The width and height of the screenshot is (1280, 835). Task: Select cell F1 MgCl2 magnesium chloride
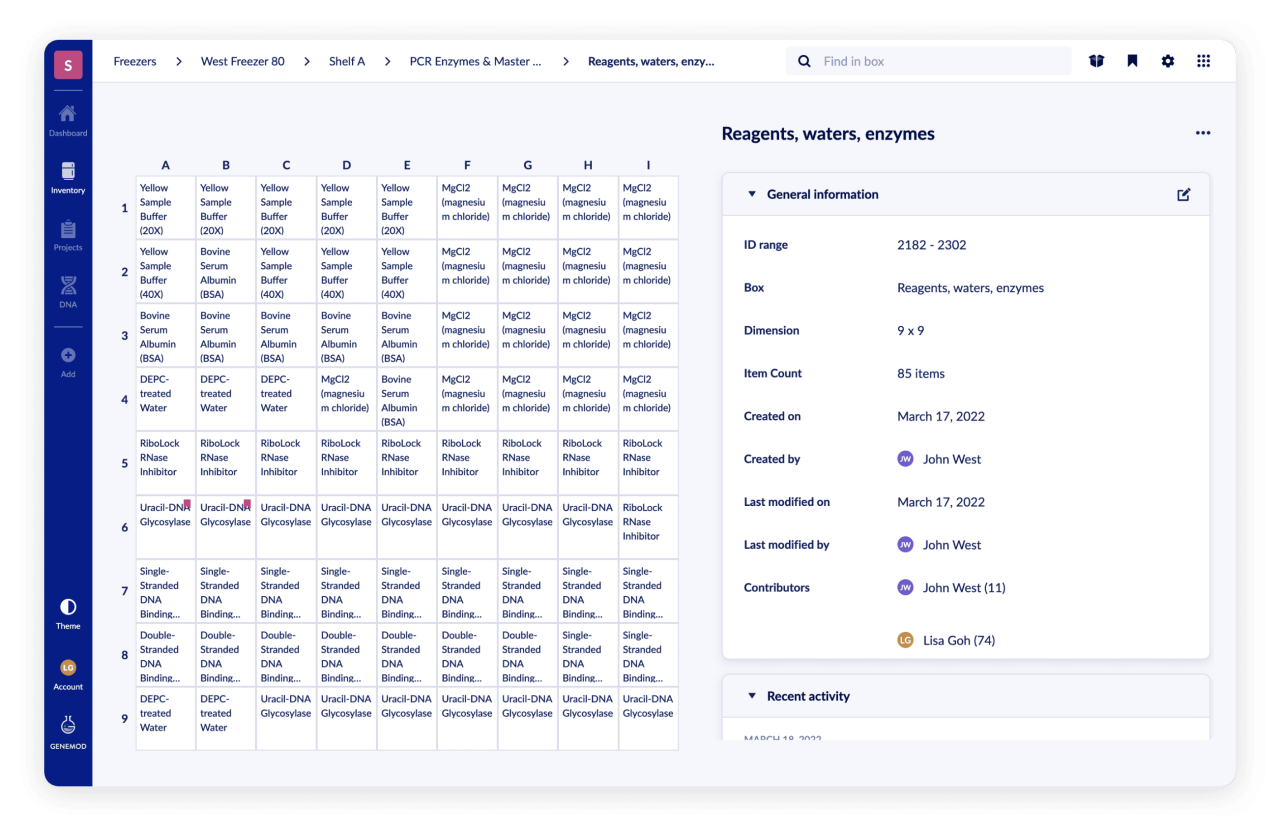[x=467, y=208]
